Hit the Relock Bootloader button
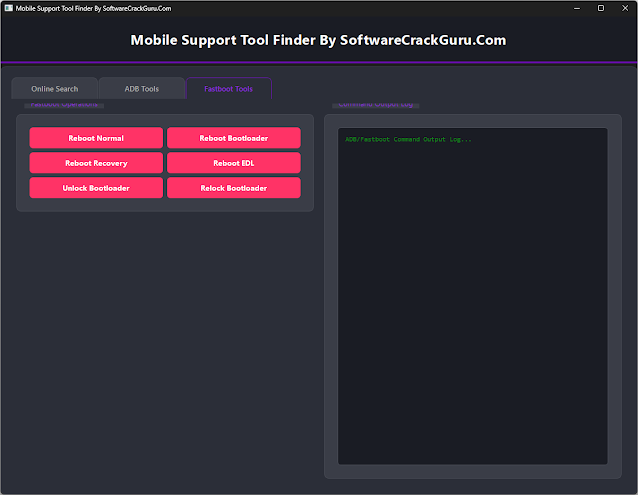The height and width of the screenshot is (495, 638). [x=233, y=187]
